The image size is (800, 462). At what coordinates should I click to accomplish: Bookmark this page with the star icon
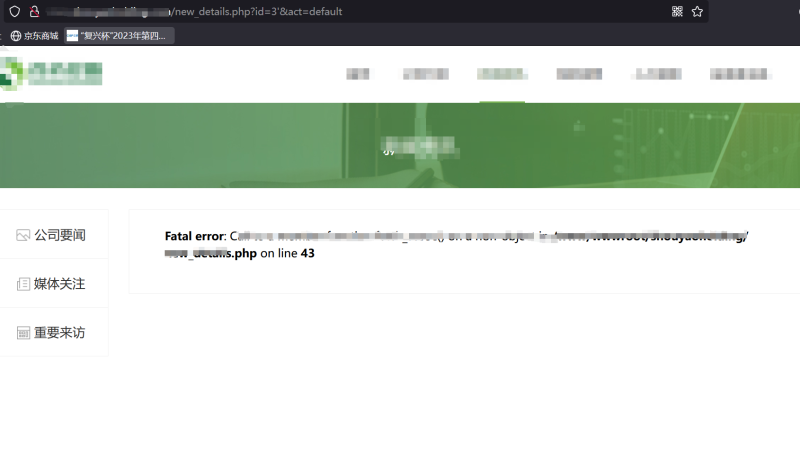pyautogui.click(x=697, y=11)
